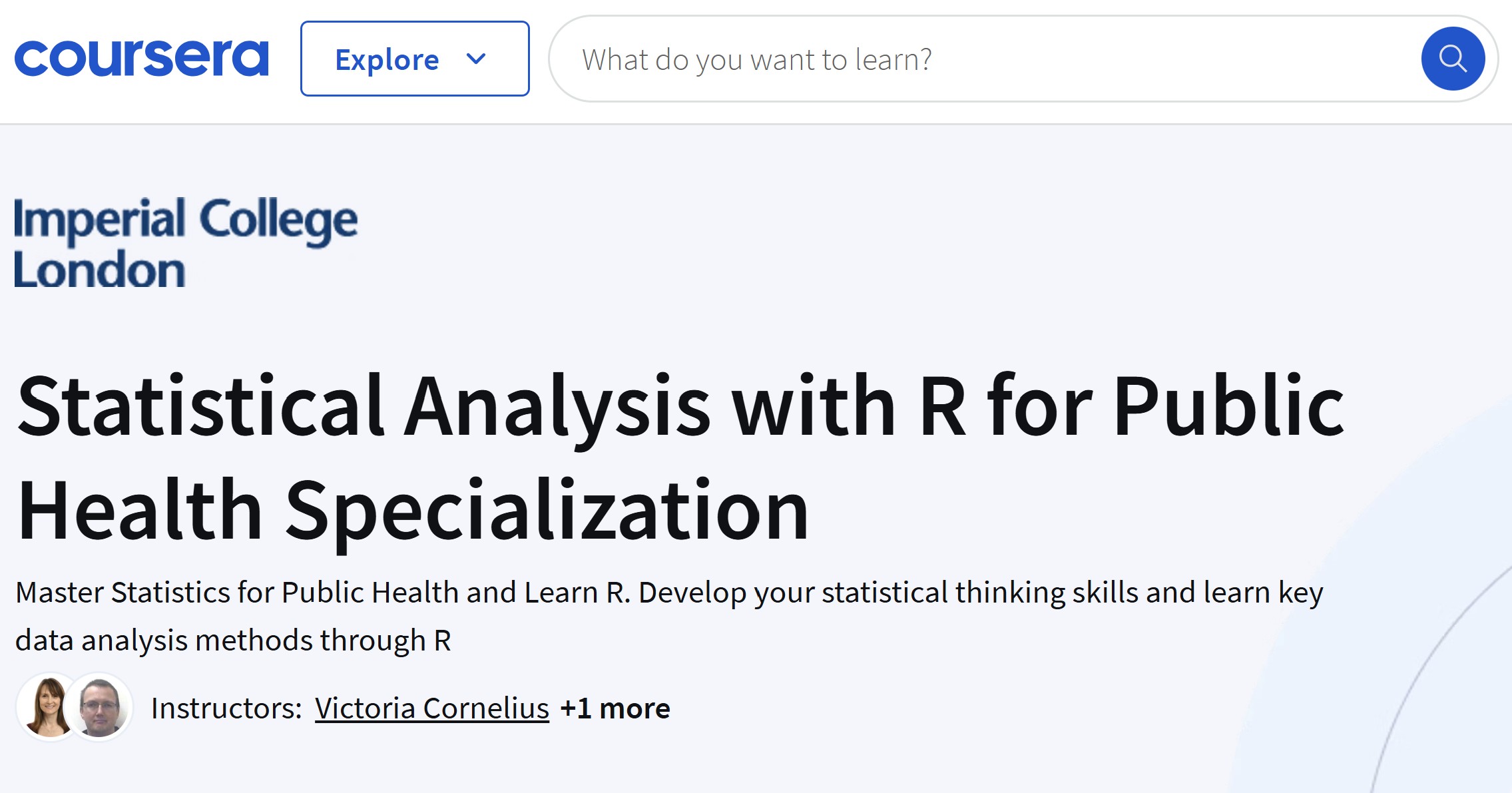Select the male instructor's avatar photo
The height and width of the screenshot is (793, 1512).
click(101, 707)
